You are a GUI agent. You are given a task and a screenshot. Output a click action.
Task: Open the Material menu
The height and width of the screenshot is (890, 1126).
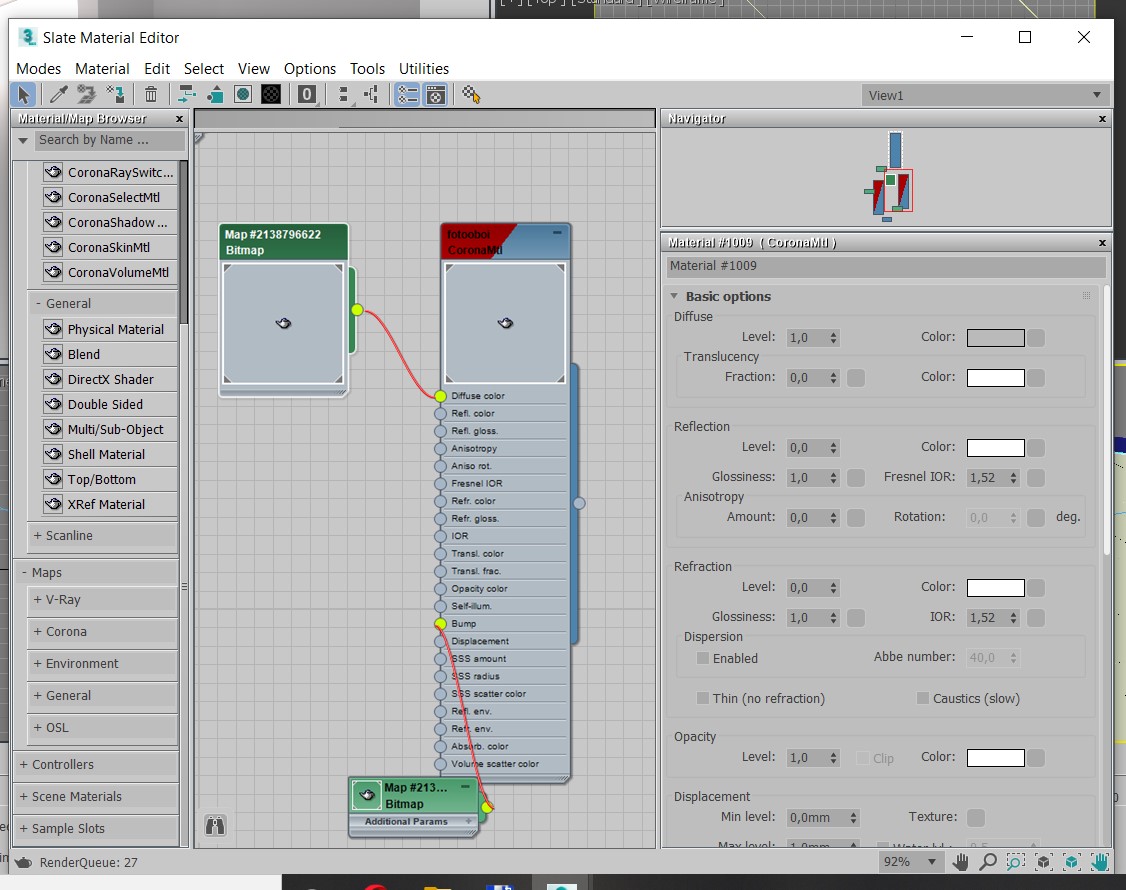point(102,68)
